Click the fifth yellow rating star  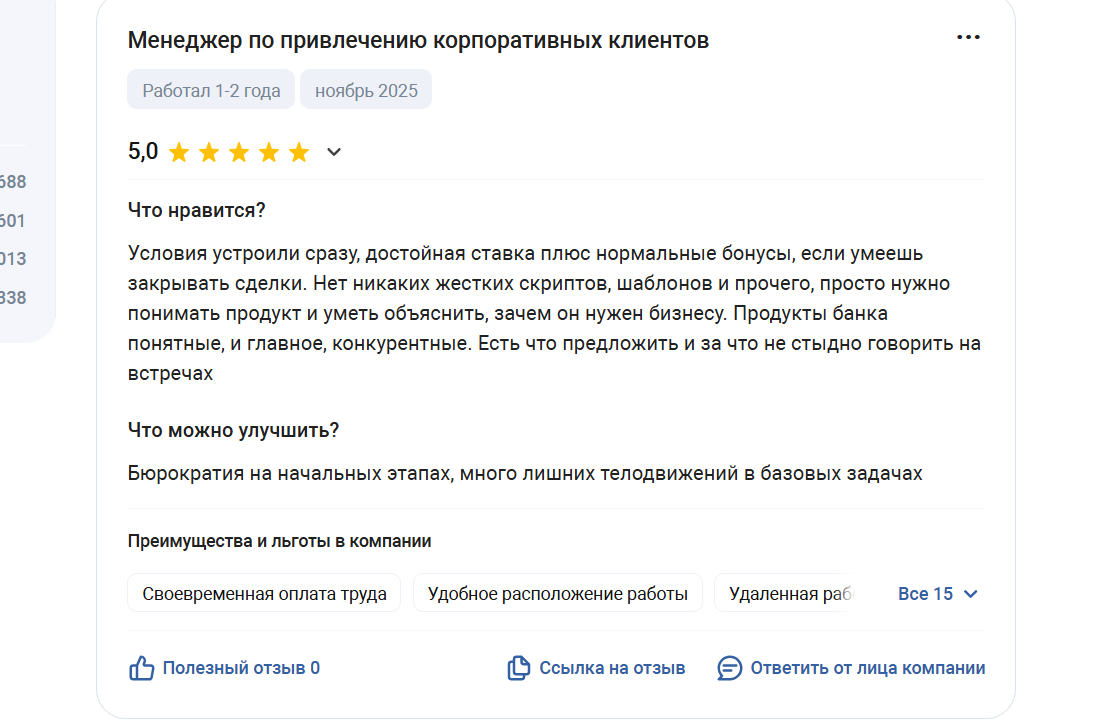coord(299,152)
